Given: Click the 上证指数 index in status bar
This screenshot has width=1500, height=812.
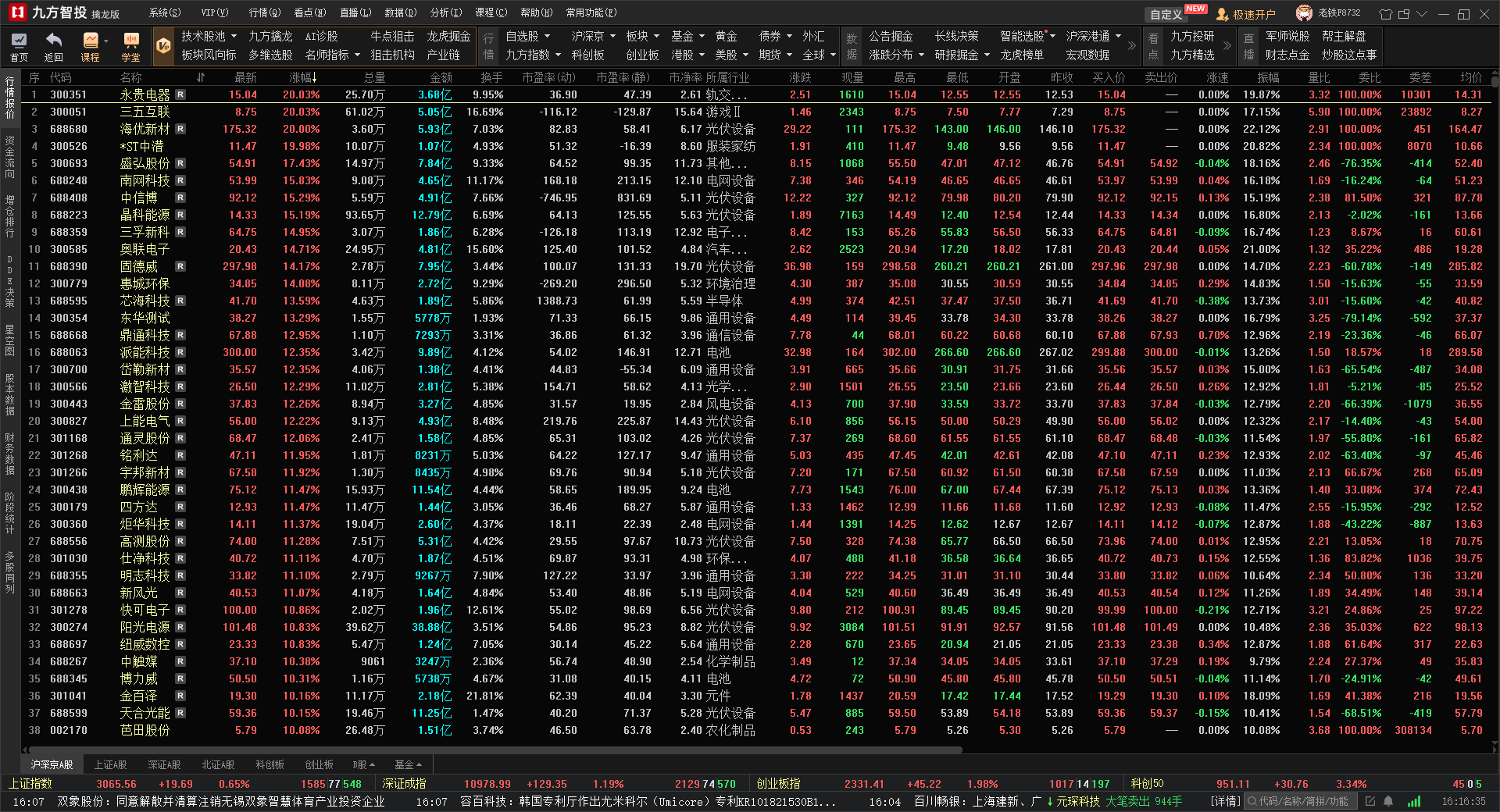Looking at the screenshot, I should click(x=30, y=784).
